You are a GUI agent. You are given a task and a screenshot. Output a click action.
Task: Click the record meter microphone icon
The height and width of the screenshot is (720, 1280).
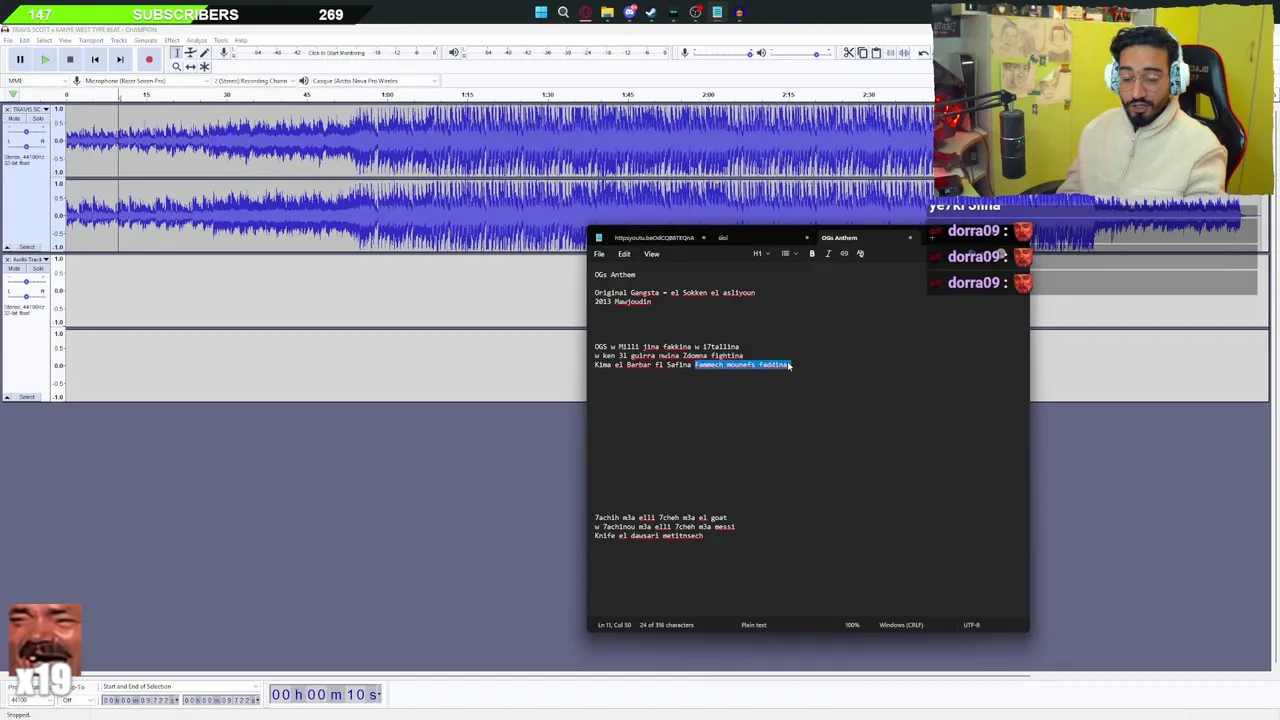pyautogui.click(x=224, y=53)
